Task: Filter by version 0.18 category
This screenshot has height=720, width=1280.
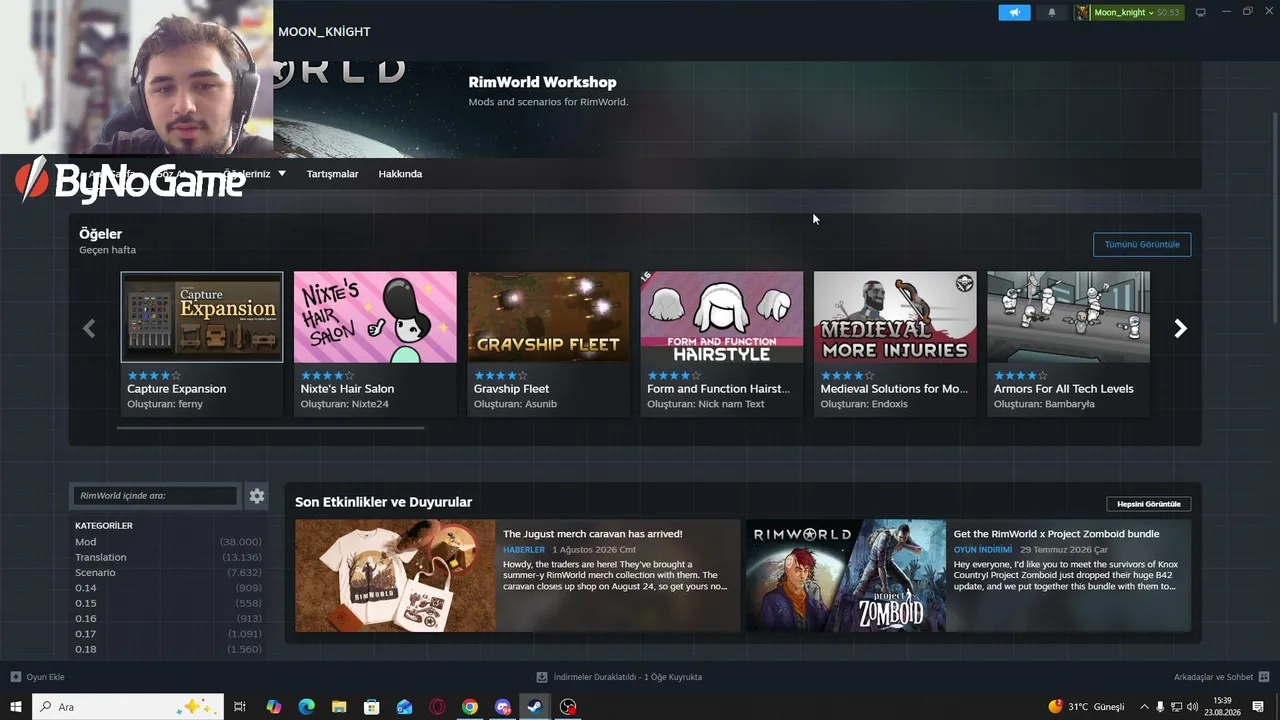Action: [86, 650]
